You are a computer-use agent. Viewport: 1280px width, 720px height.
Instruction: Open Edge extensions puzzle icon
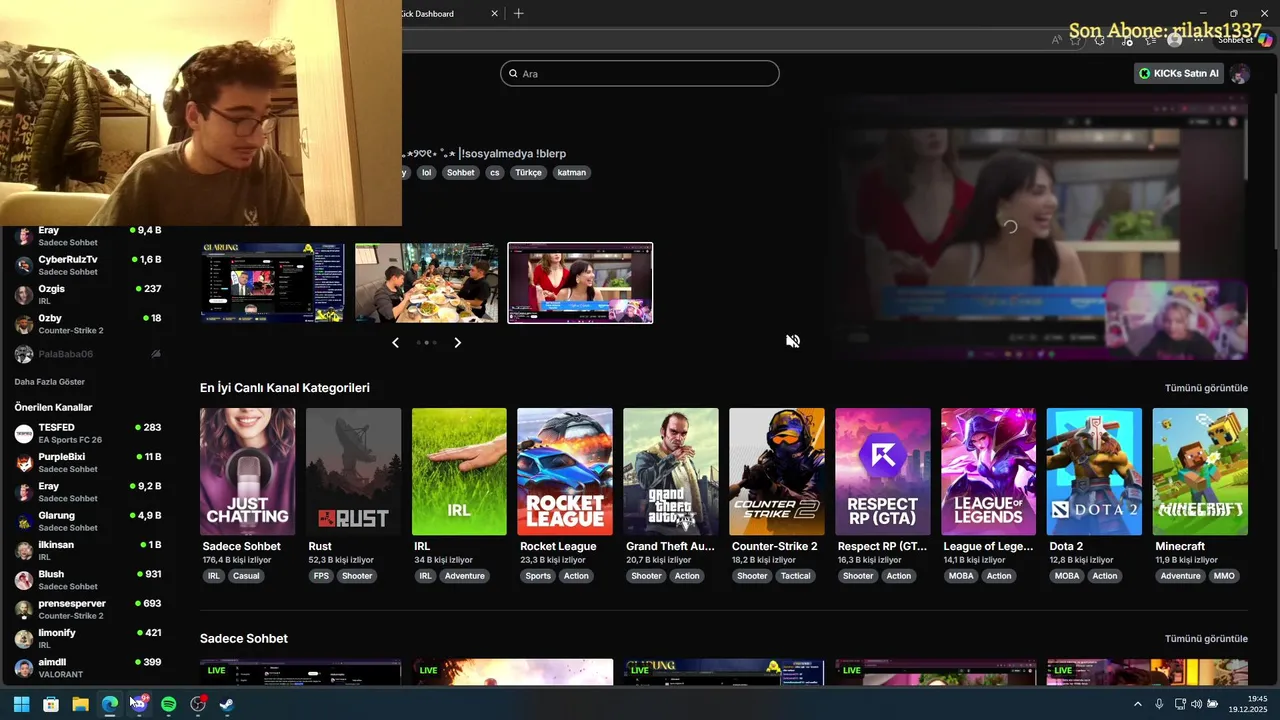pos(1100,40)
